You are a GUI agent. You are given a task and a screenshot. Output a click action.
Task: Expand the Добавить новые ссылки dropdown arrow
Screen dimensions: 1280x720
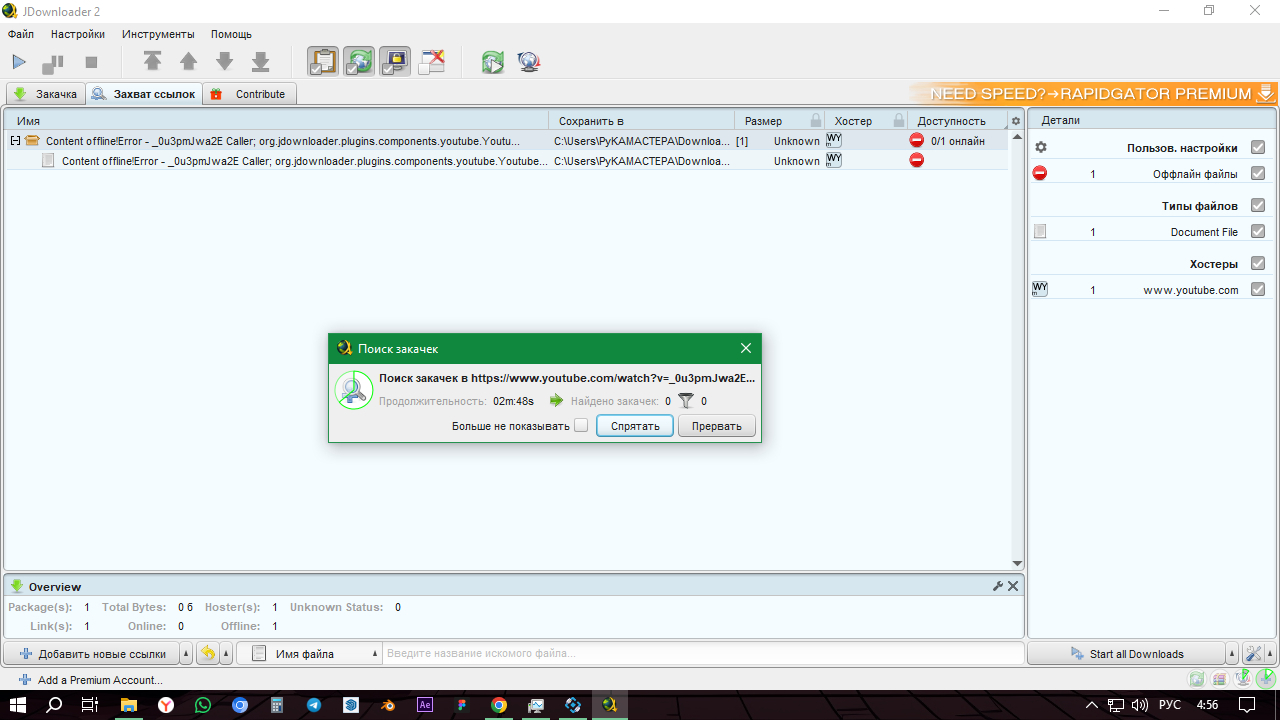tap(186, 654)
